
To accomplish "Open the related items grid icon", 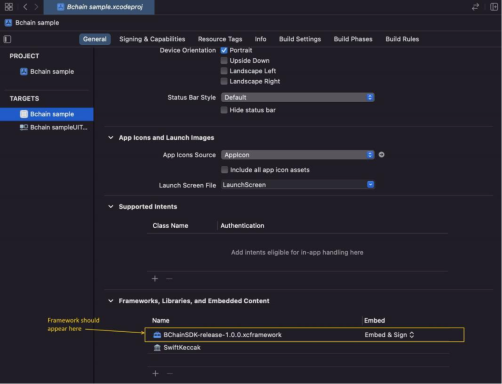I will [9, 7].
